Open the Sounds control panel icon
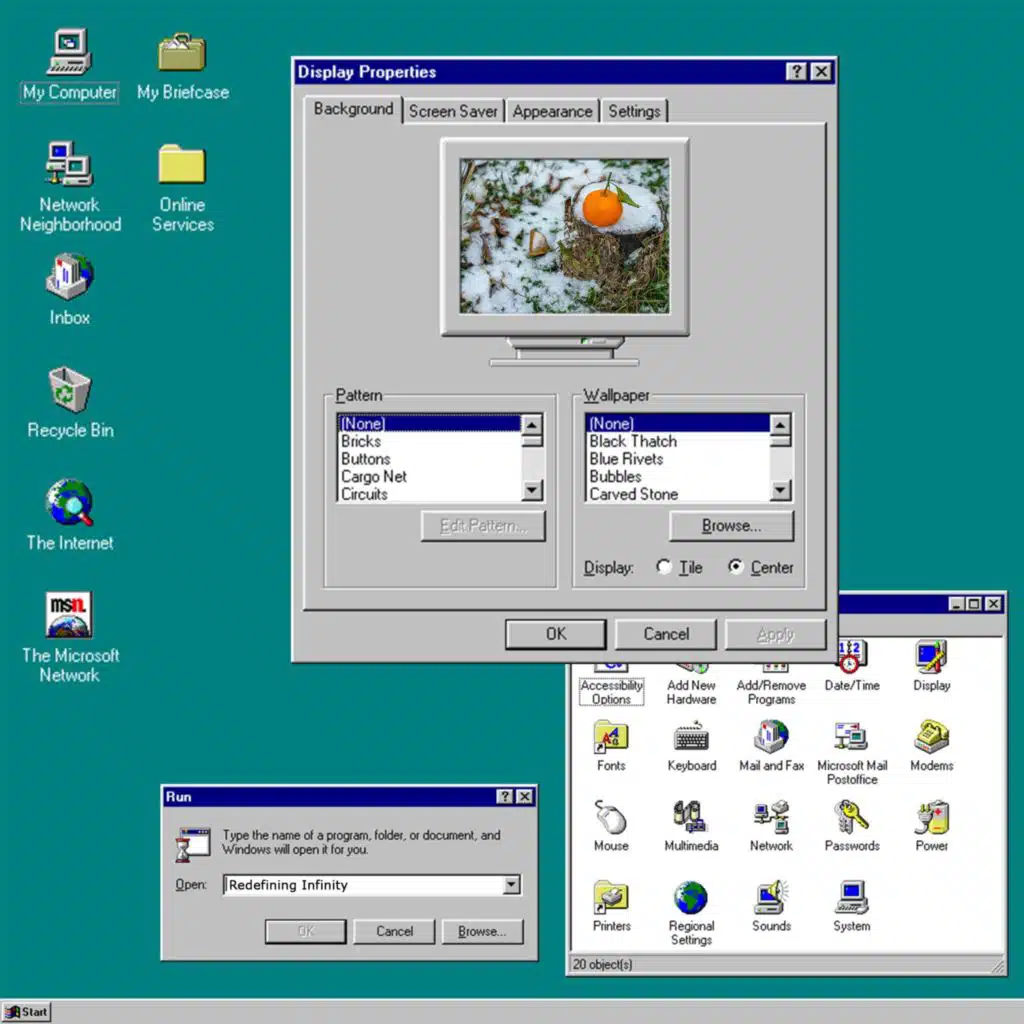Screen dimensions: 1024x1024 pyautogui.click(x=771, y=898)
